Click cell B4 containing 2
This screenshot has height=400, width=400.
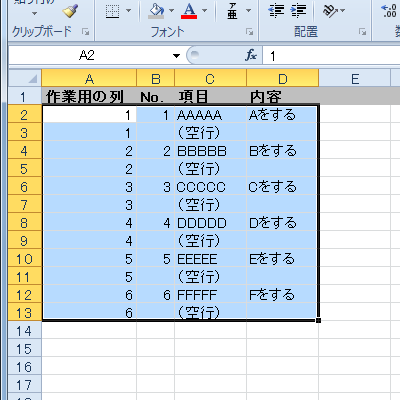(155, 151)
